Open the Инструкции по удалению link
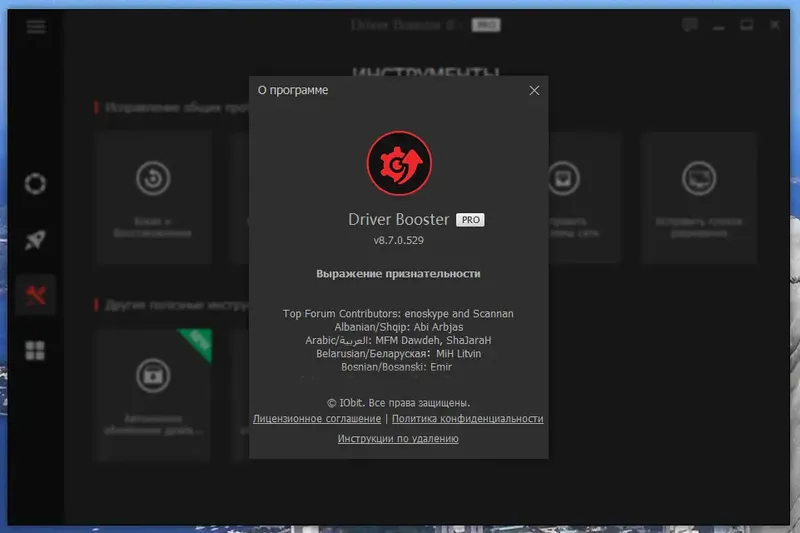The width and height of the screenshot is (800, 533). [398, 439]
